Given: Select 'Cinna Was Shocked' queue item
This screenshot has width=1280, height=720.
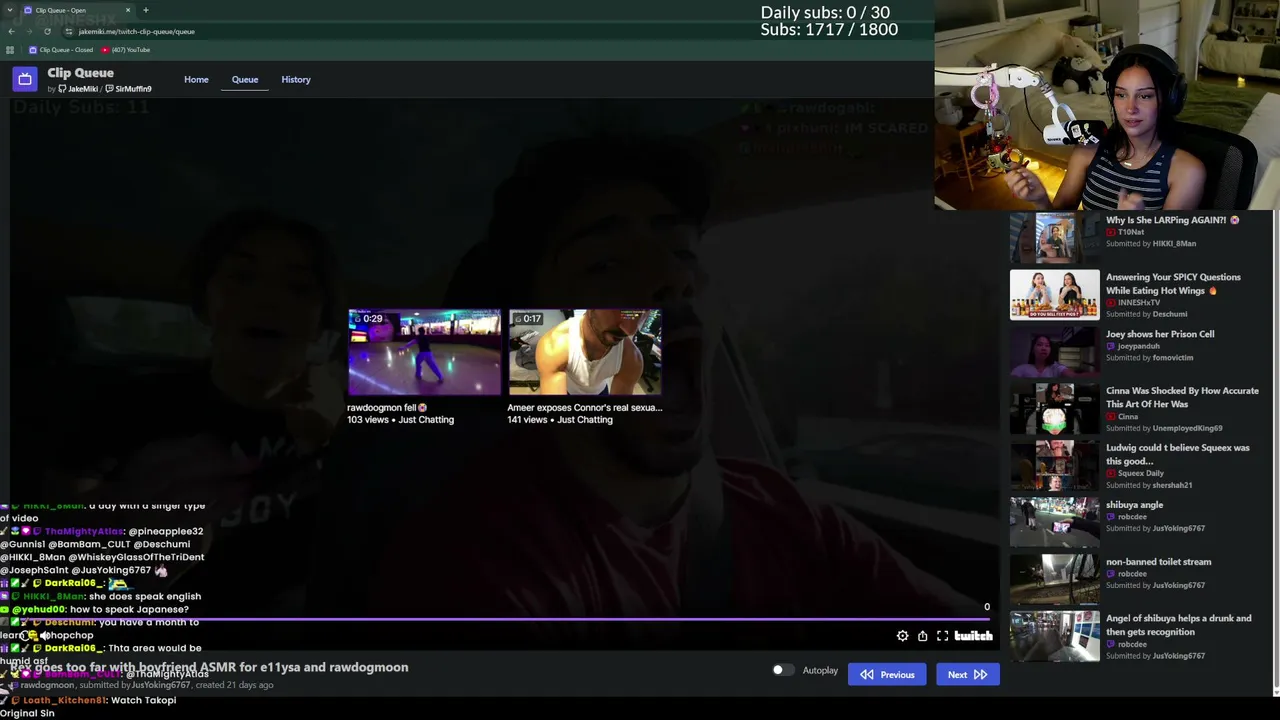Looking at the screenshot, I should coord(1182,397).
